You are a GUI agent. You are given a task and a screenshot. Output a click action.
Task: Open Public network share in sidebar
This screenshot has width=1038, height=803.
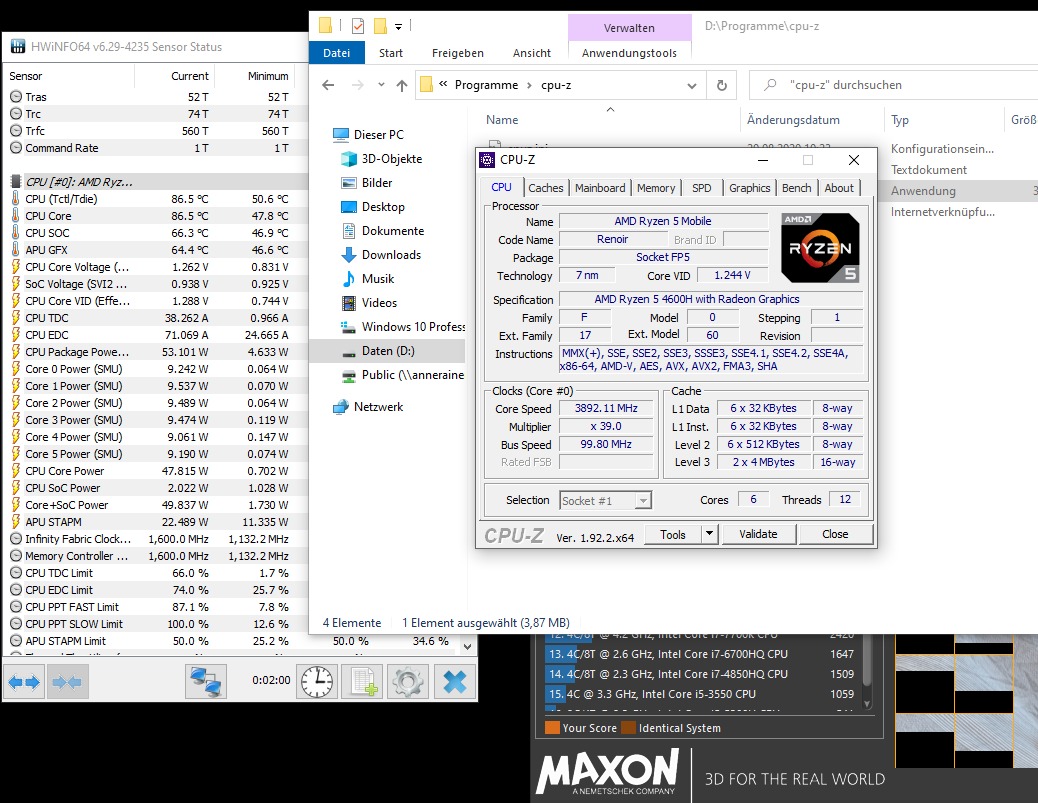click(x=402, y=375)
